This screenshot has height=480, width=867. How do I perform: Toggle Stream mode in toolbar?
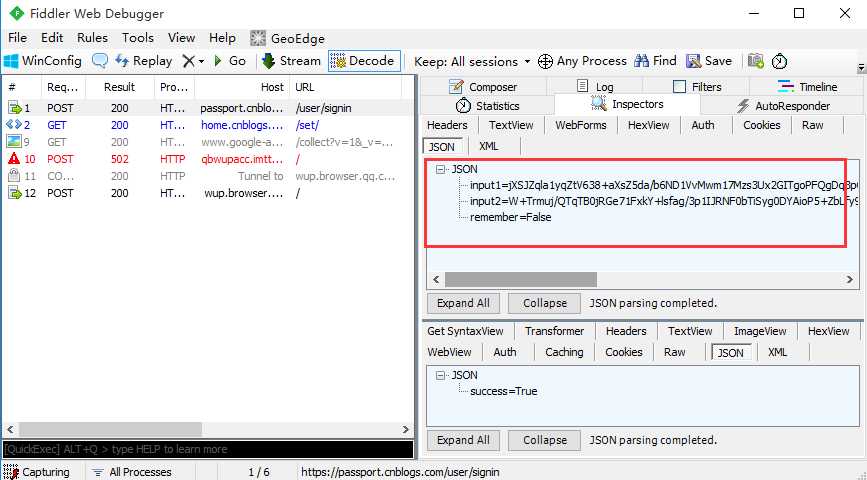291,61
